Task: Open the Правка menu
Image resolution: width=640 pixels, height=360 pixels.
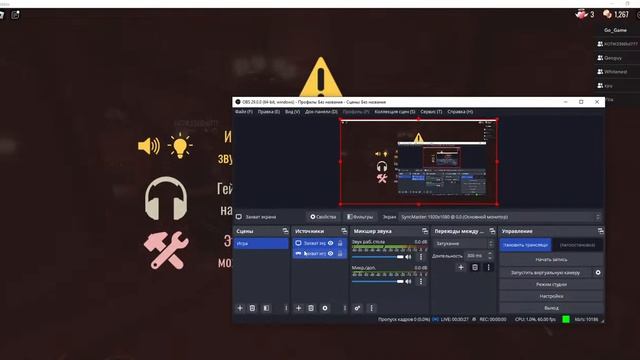Action: tap(269, 112)
